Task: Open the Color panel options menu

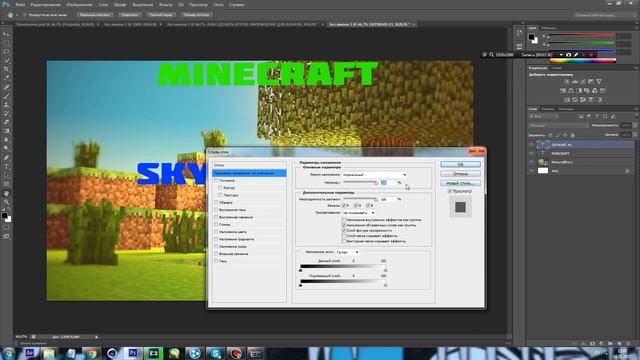Action: coord(636,28)
